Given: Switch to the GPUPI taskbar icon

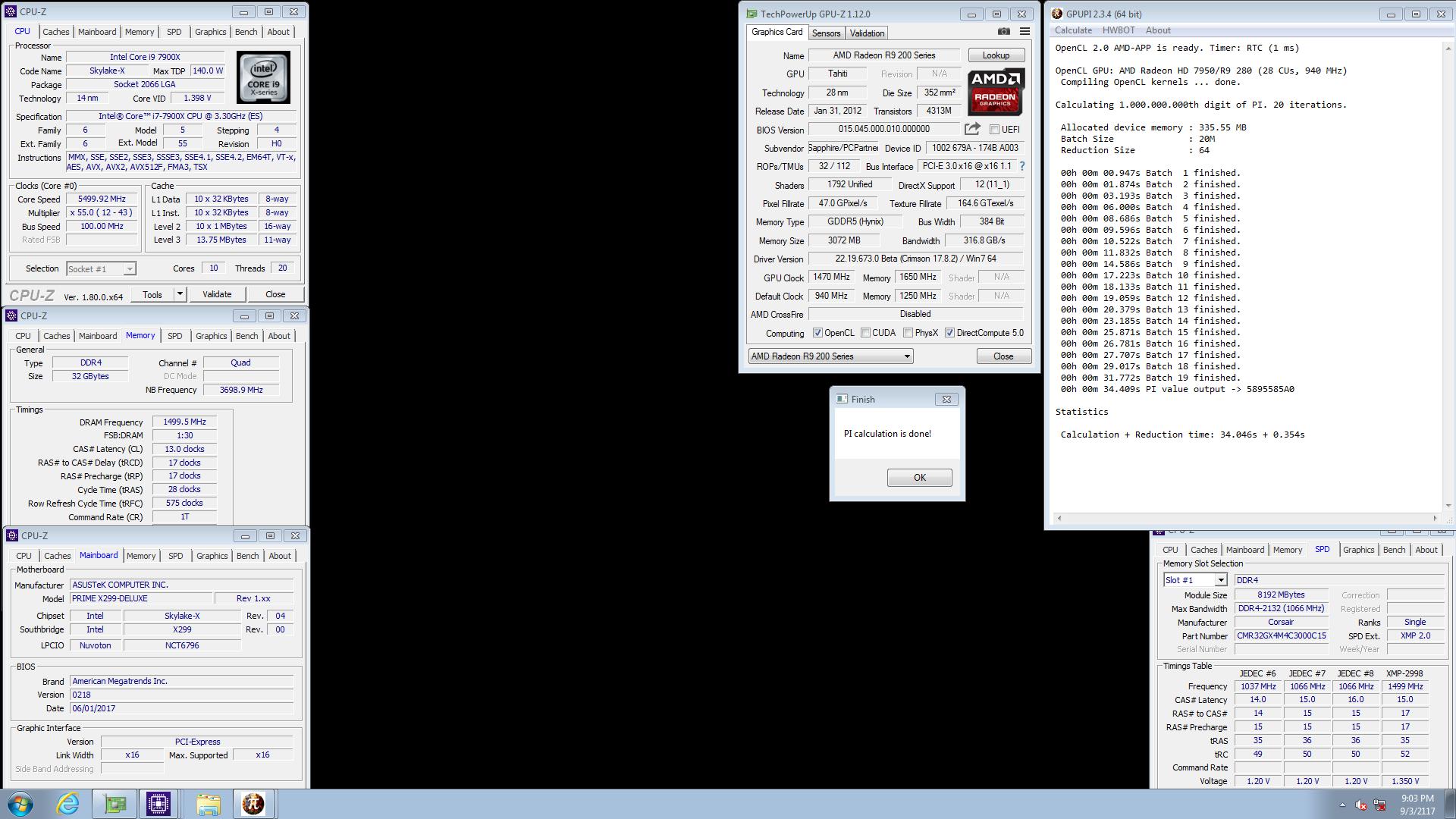Looking at the screenshot, I should [253, 804].
